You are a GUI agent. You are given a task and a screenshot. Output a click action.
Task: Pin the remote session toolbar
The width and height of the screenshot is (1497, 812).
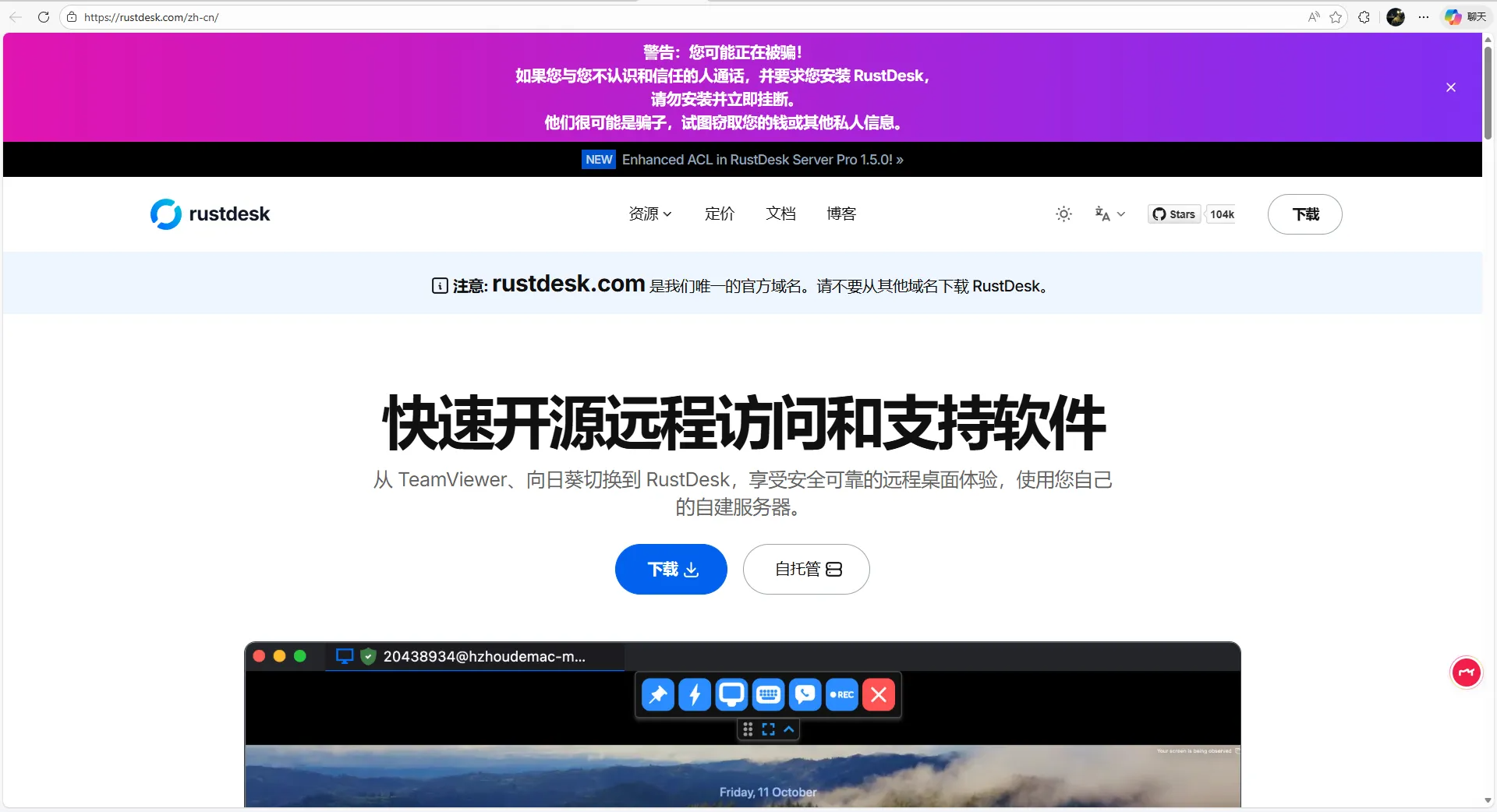657,694
